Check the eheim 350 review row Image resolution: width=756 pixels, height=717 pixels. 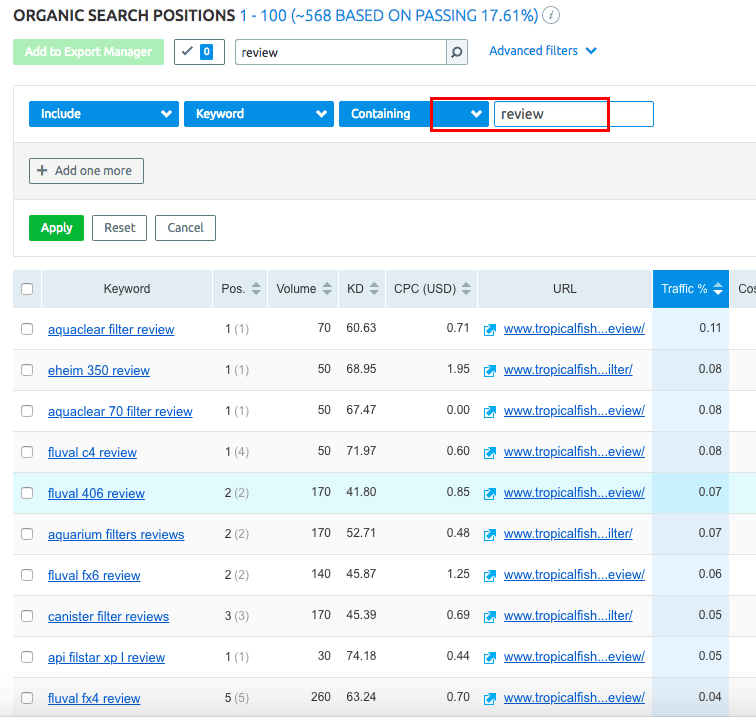tap(27, 370)
